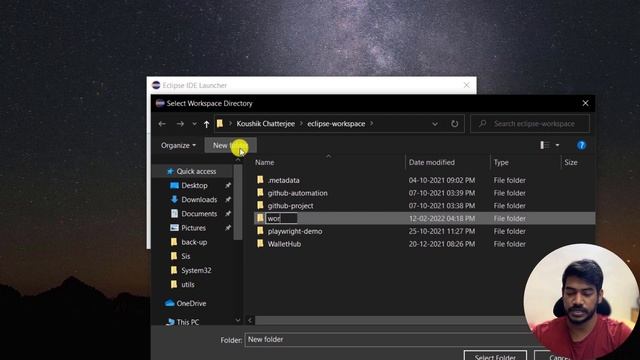This screenshot has width=640, height=360.
Task: Sort by Date modified column
Action: click(431, 162)
